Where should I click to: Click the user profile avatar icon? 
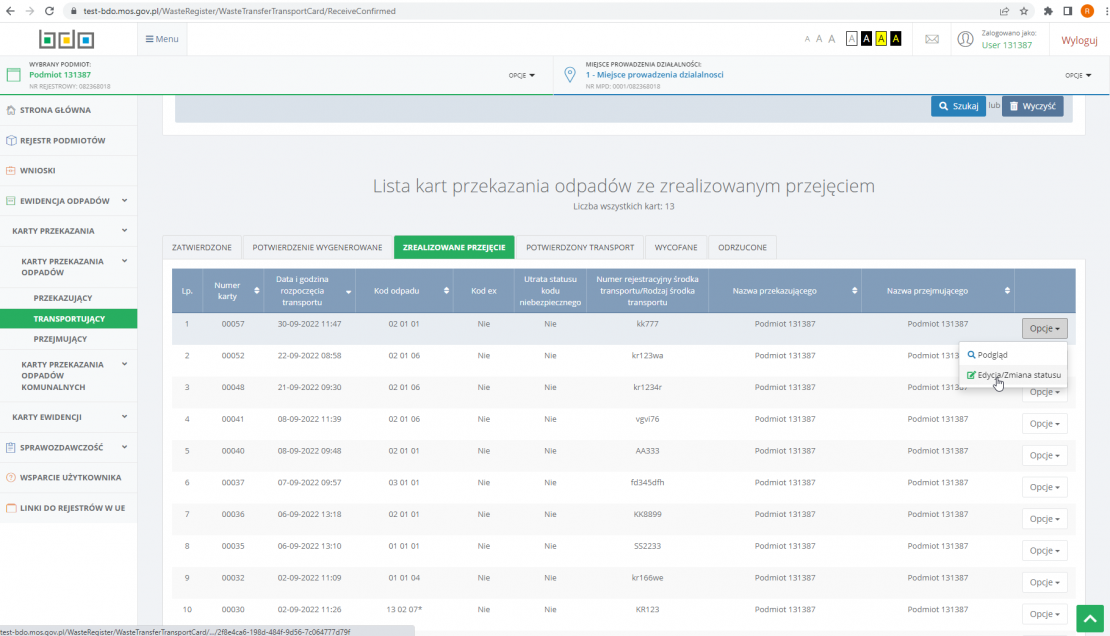point(965,39)
